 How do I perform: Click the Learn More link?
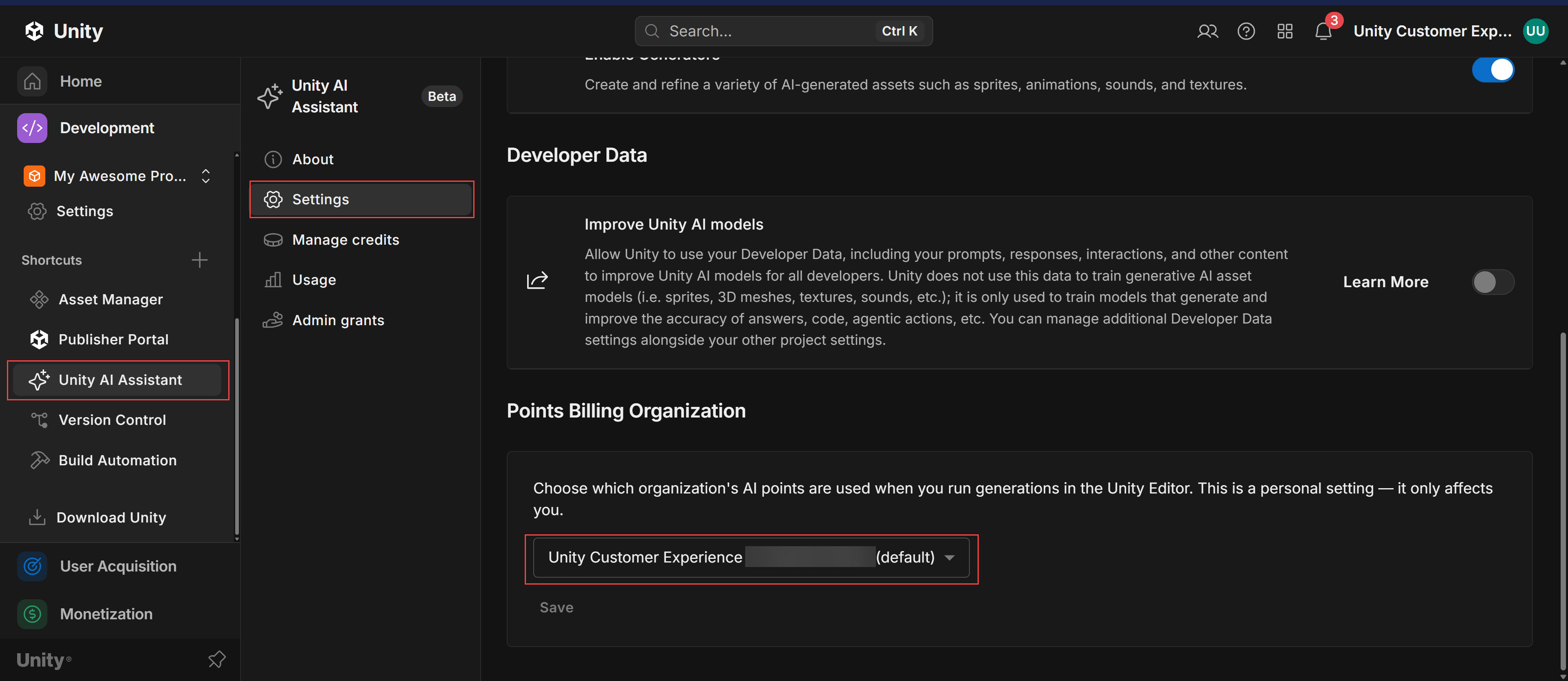click(1385, 282)
